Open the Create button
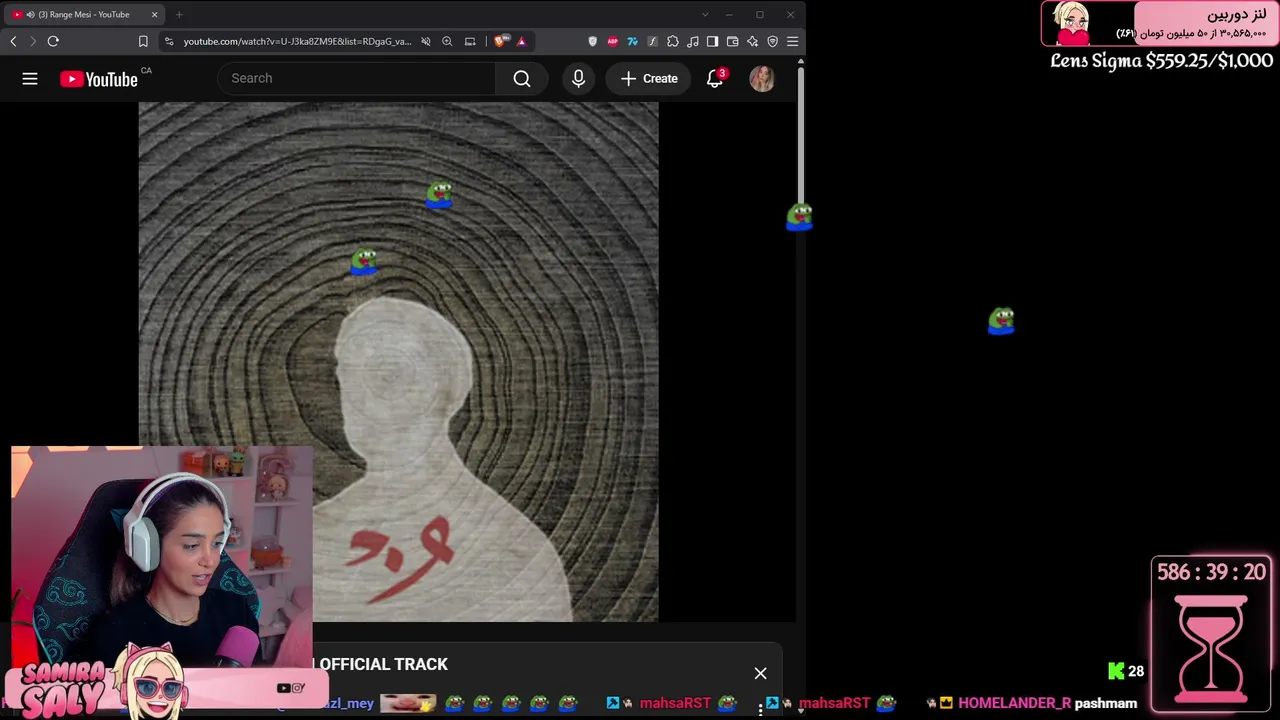 coord(648,78)
